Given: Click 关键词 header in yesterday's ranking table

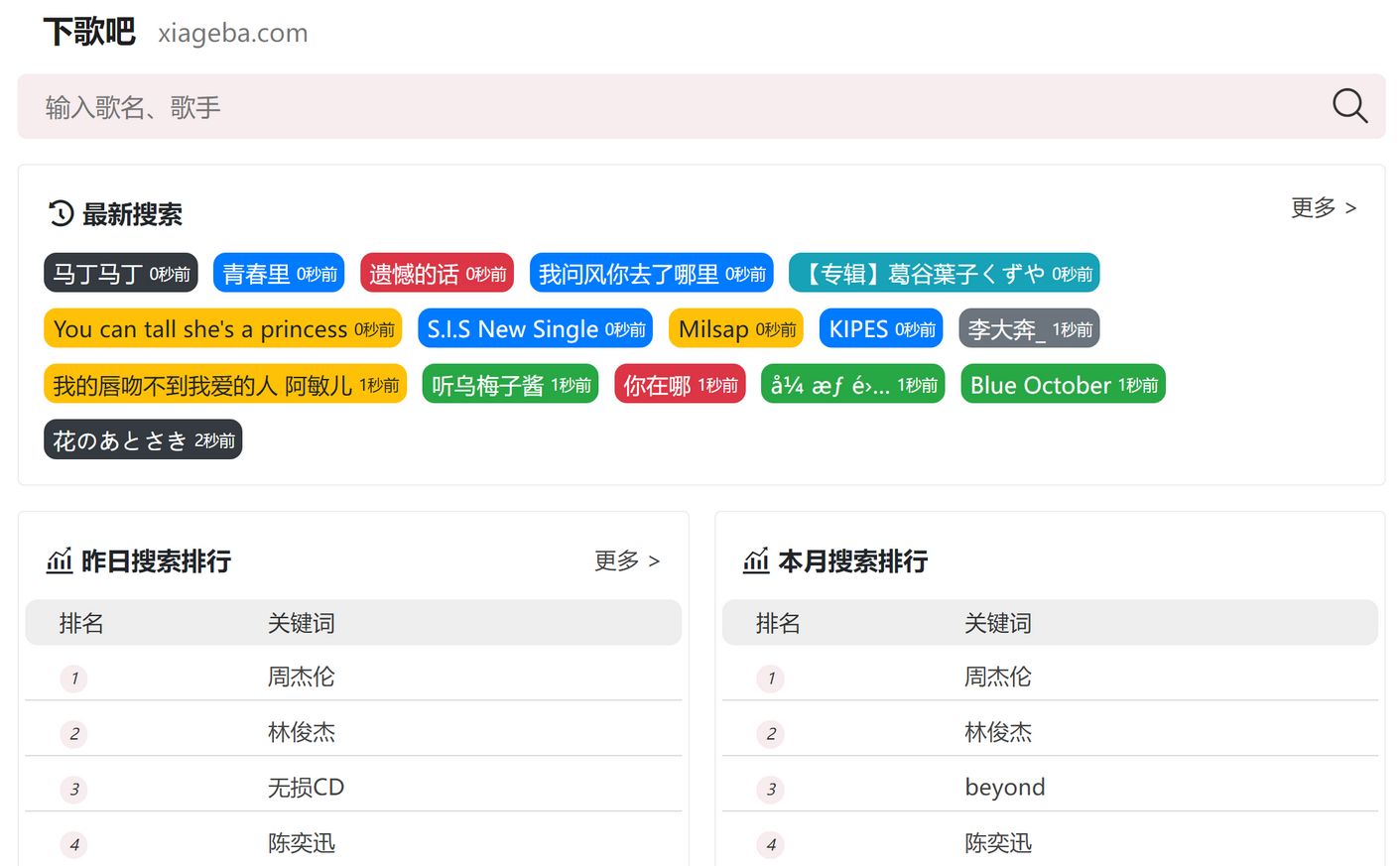Looking at the screenshot, I should click(x=301, y=623).
